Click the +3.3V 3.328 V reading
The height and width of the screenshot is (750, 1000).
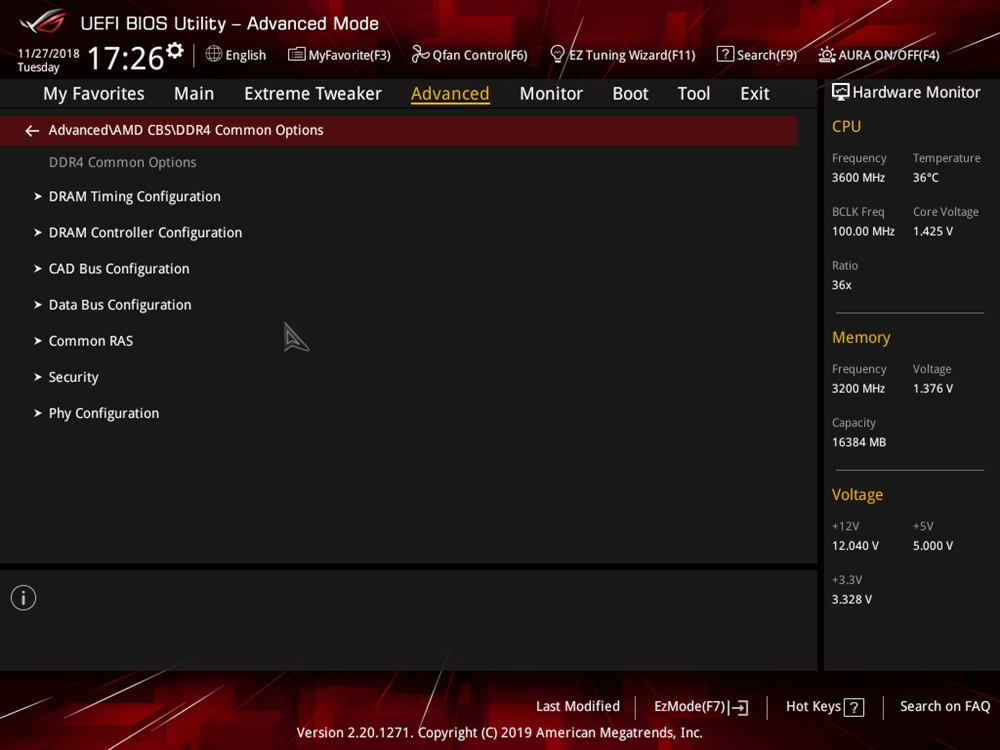tap(851, 599)
